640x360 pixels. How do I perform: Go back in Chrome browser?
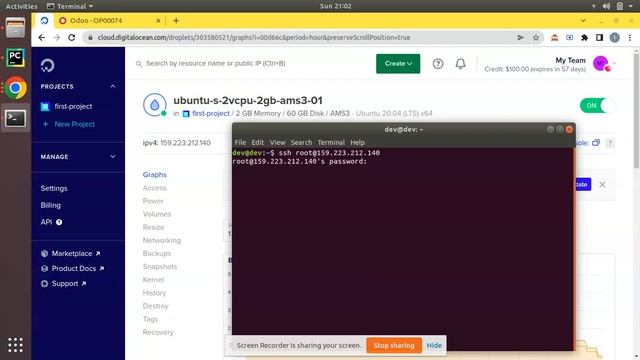(x=42, y=38)
